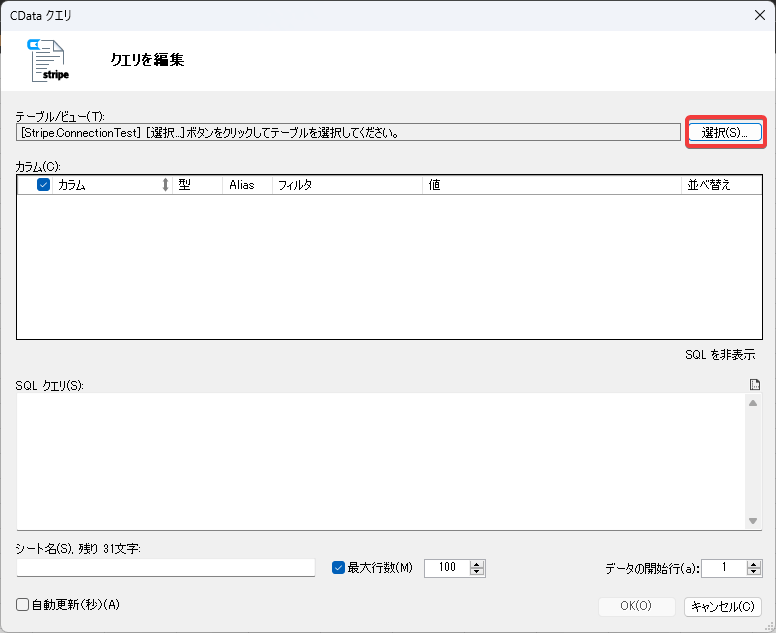Image resolution: width=776 pixels, height=633 pixels.
Task: Decrease data start row with down spinner
Action: click(754, 572)
